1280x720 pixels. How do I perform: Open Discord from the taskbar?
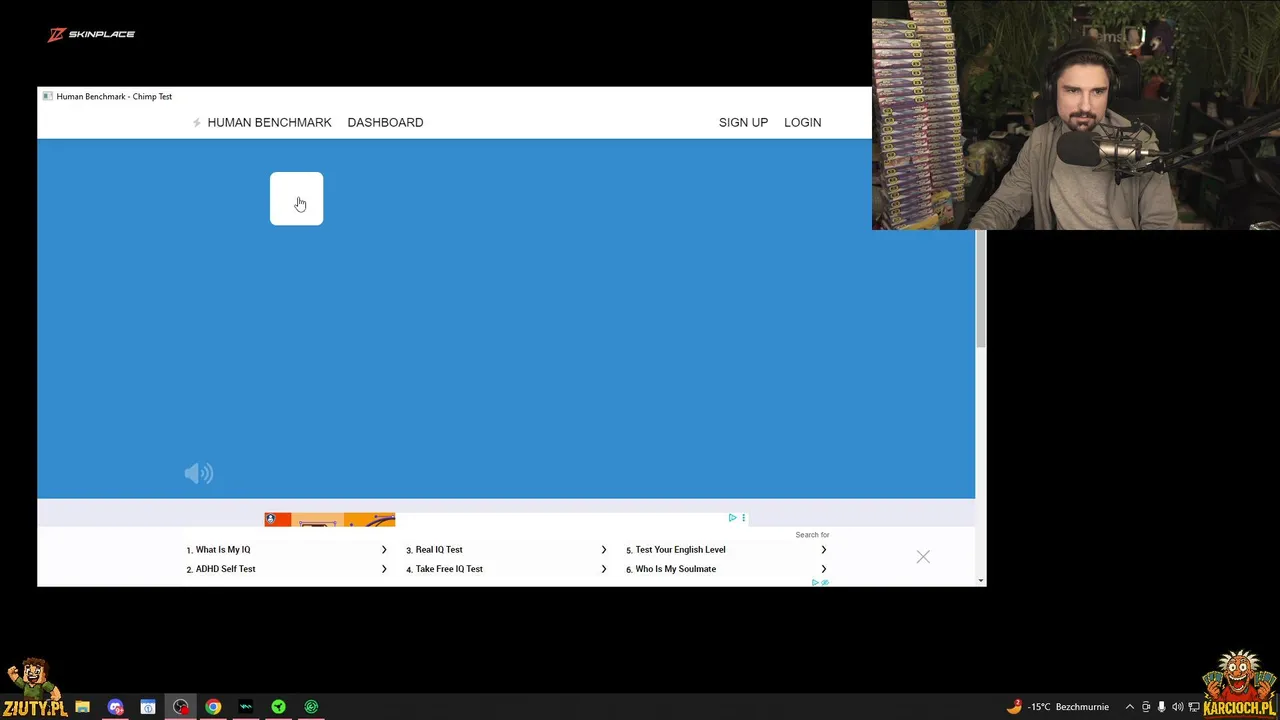coord(116,707)
